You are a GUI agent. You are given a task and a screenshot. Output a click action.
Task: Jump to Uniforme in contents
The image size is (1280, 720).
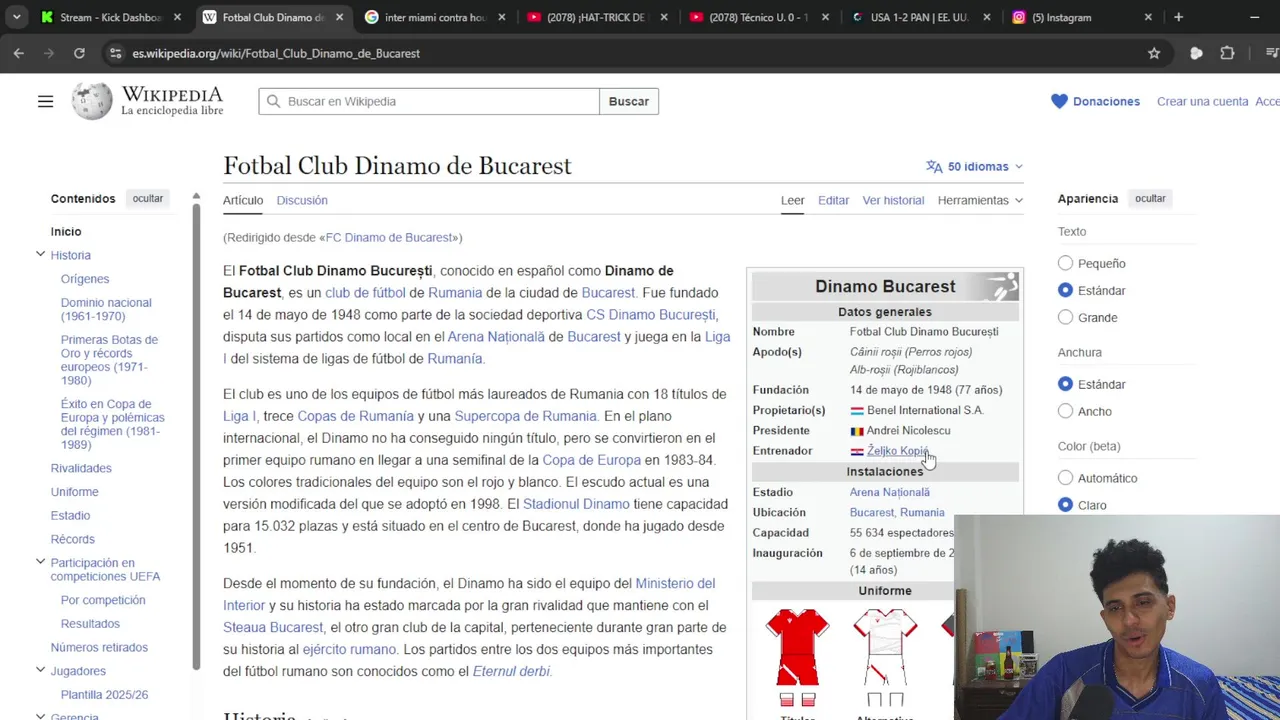(x=74, y=492)
